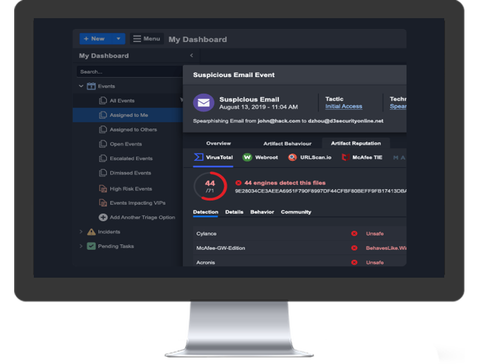This screenshot has width=480, height=364.
Task: Click the blue New button
Action: tap(95, 39)
